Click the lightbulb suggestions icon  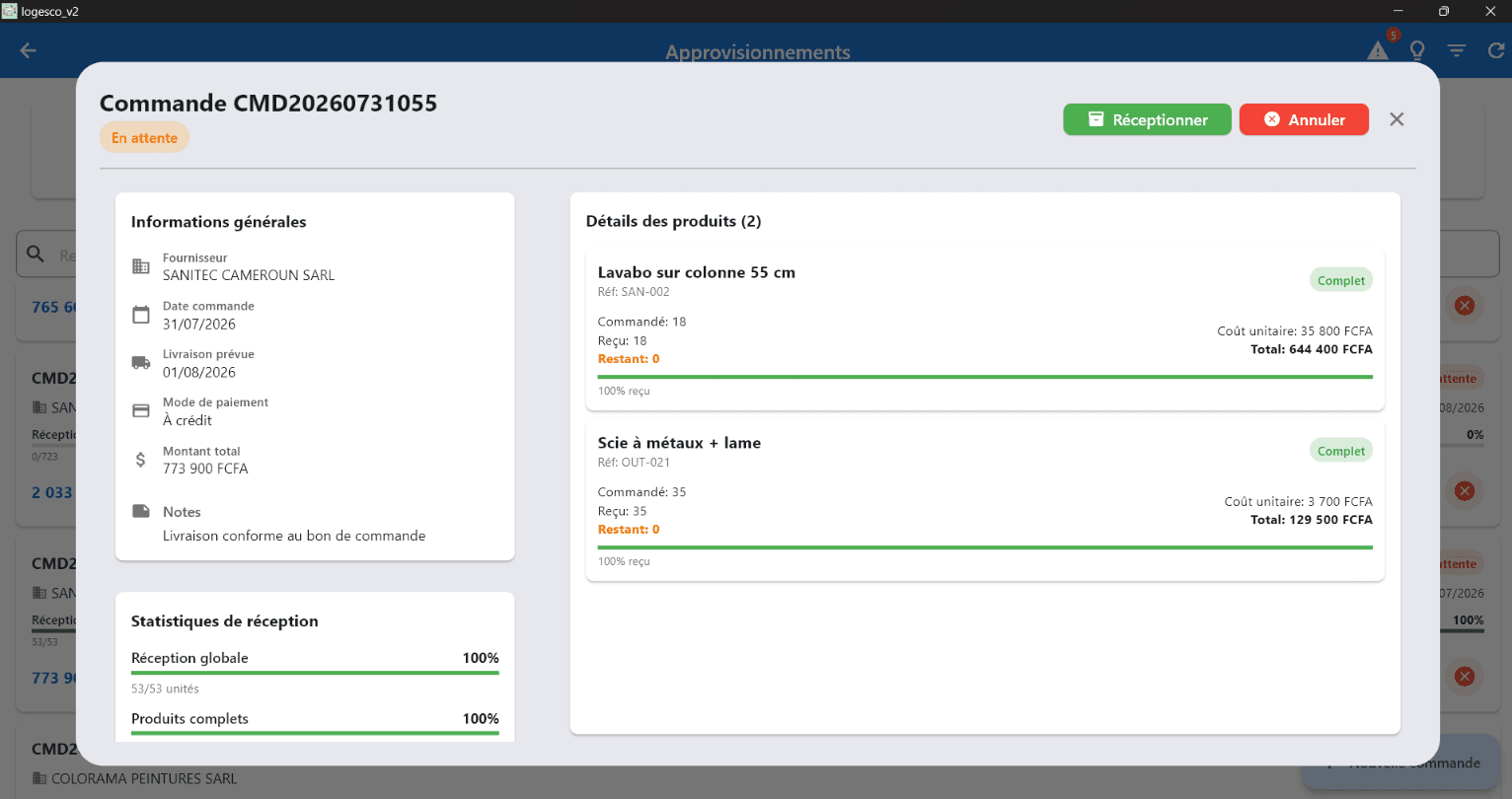click(1417, 50)
